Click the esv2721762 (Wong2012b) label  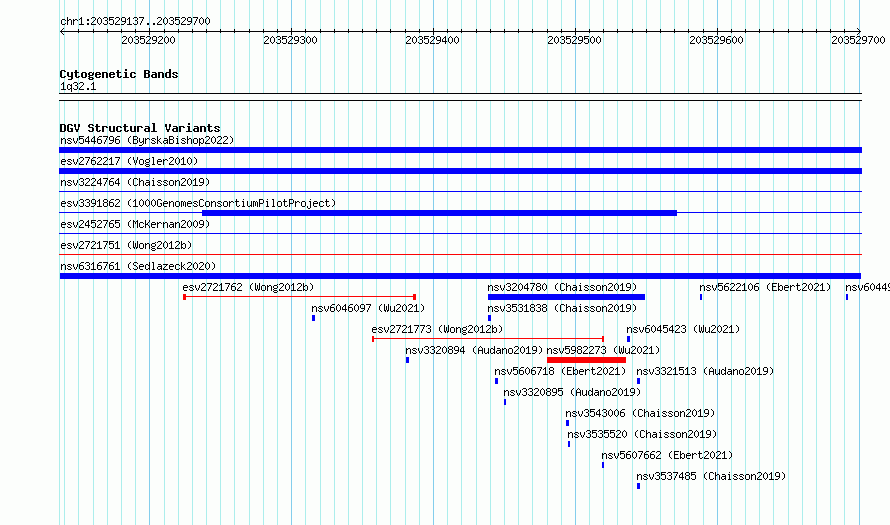pyautogui.click(x=248, y=287)
